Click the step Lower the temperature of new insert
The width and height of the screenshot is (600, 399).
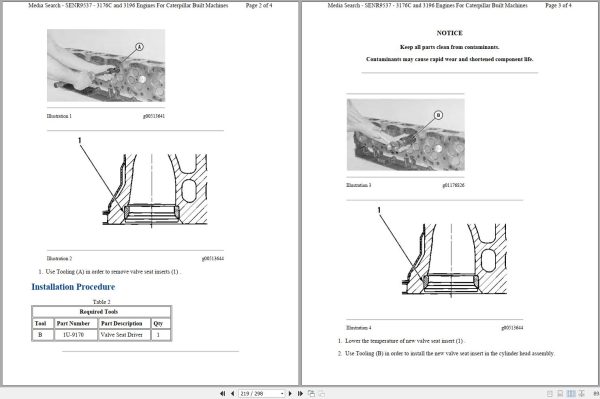click(401, 341)
